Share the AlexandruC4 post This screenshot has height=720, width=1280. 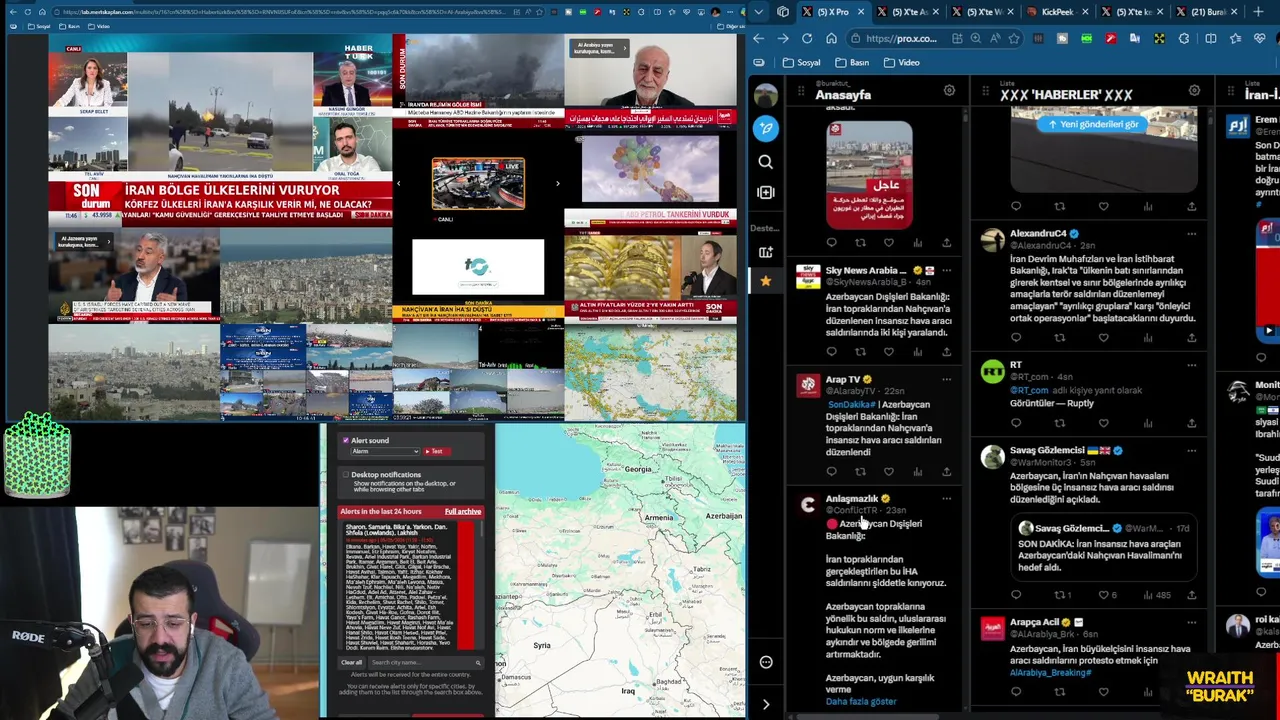pos(1191,337)
